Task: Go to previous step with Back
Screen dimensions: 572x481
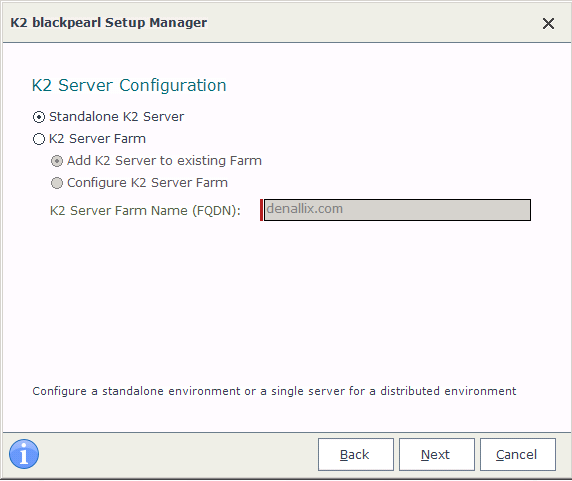Action: pos(356,454)
